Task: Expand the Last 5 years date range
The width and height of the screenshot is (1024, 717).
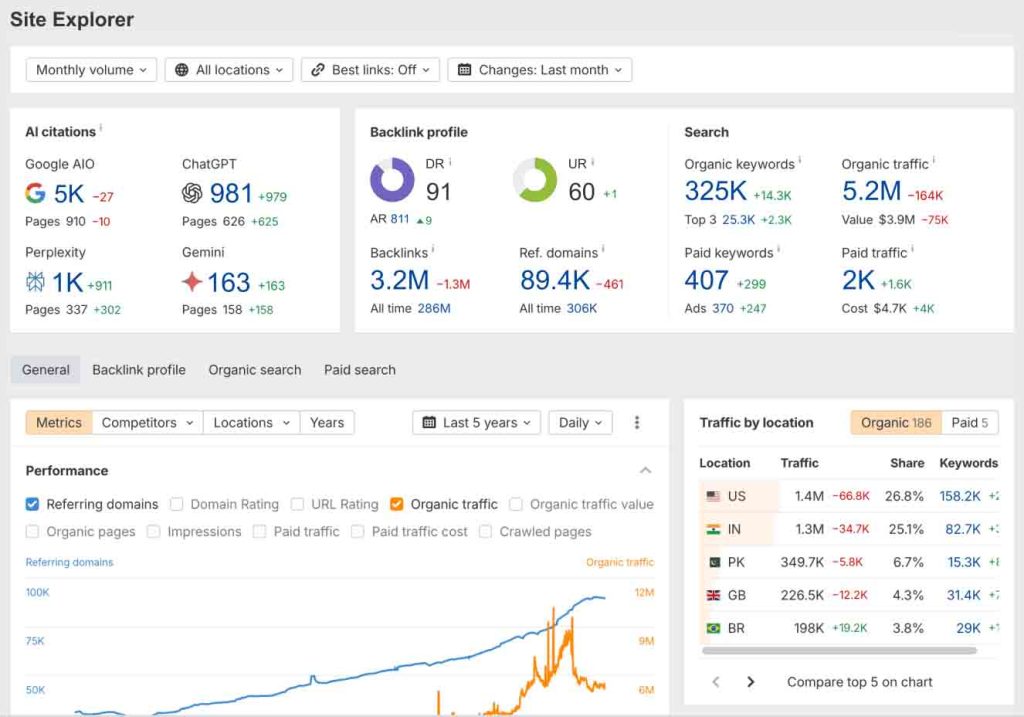Action: [476, 423]
